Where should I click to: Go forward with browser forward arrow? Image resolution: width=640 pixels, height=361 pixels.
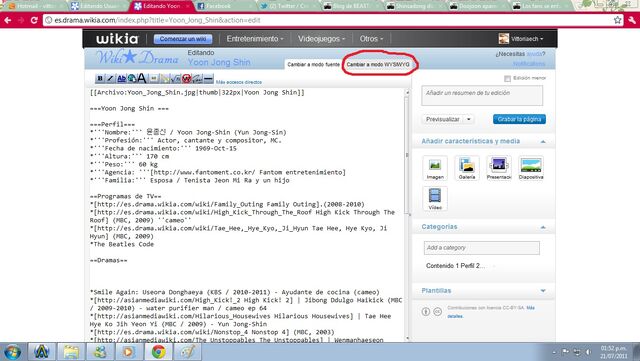tap(21, 20)
